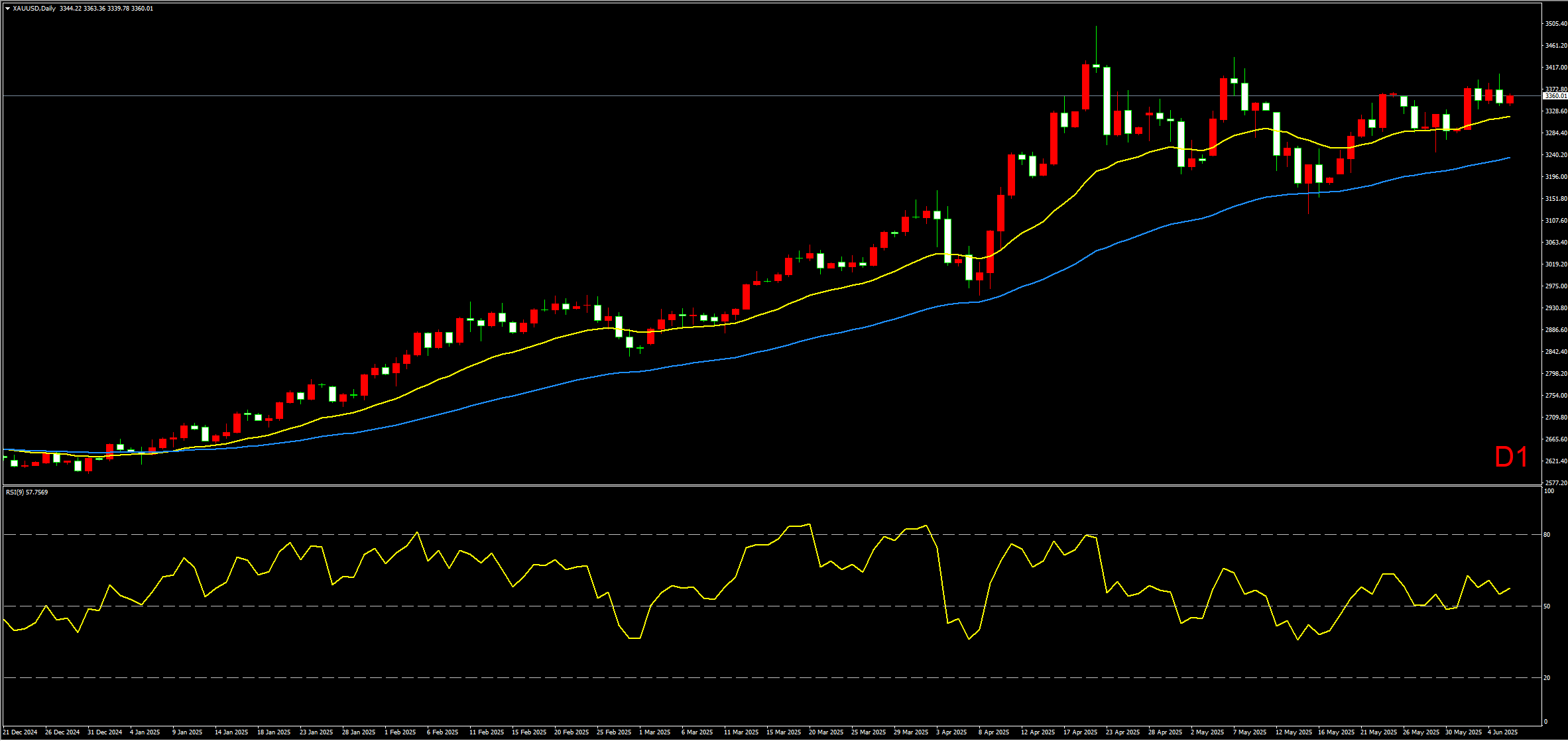Open the dropdown triangle beside XAUUSD,Daily
Image resolution: width=1568 pixels, height=741 pixels.
coord(7,9)
